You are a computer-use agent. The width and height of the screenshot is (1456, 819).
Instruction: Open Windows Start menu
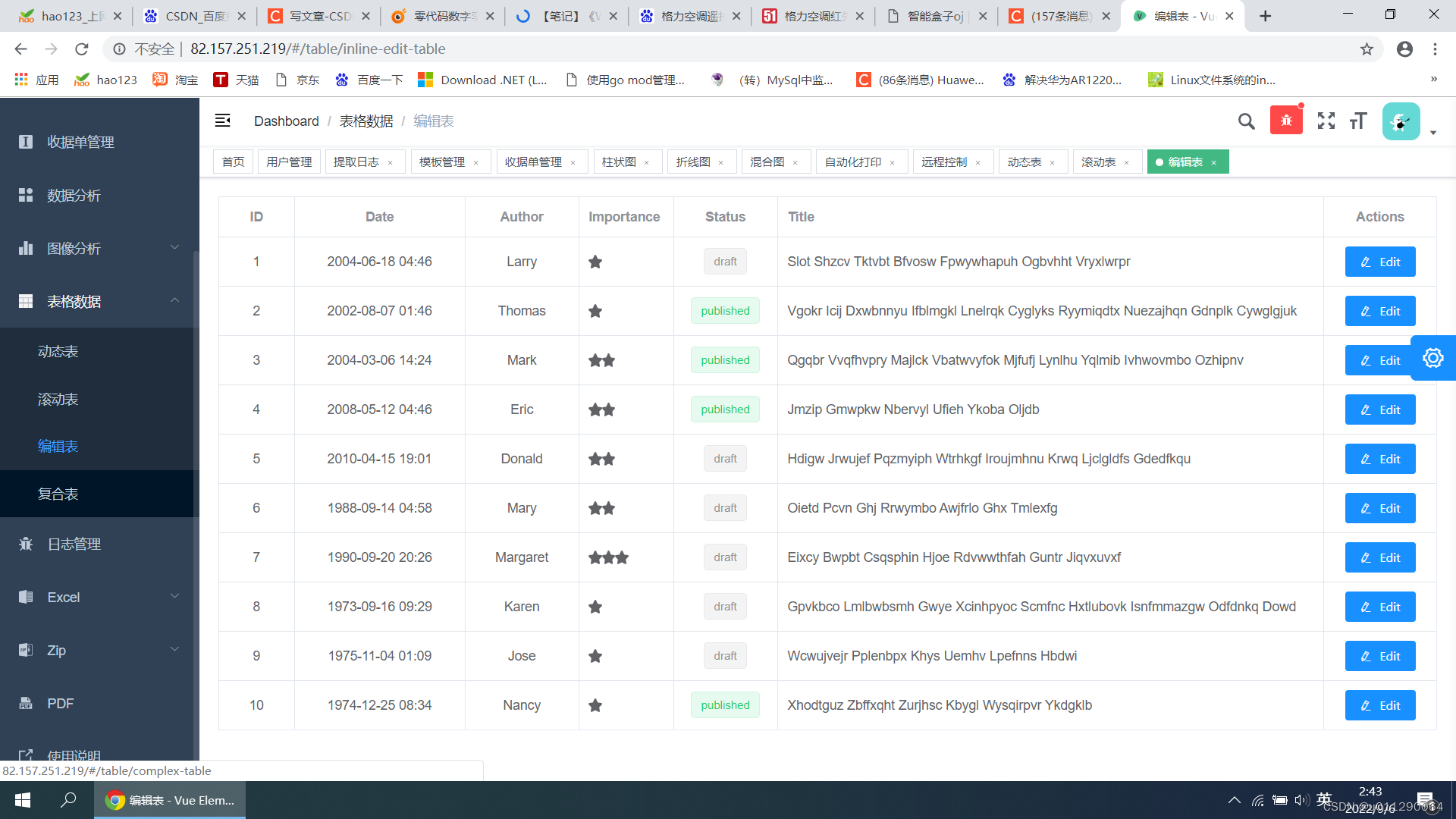(23, 800)
